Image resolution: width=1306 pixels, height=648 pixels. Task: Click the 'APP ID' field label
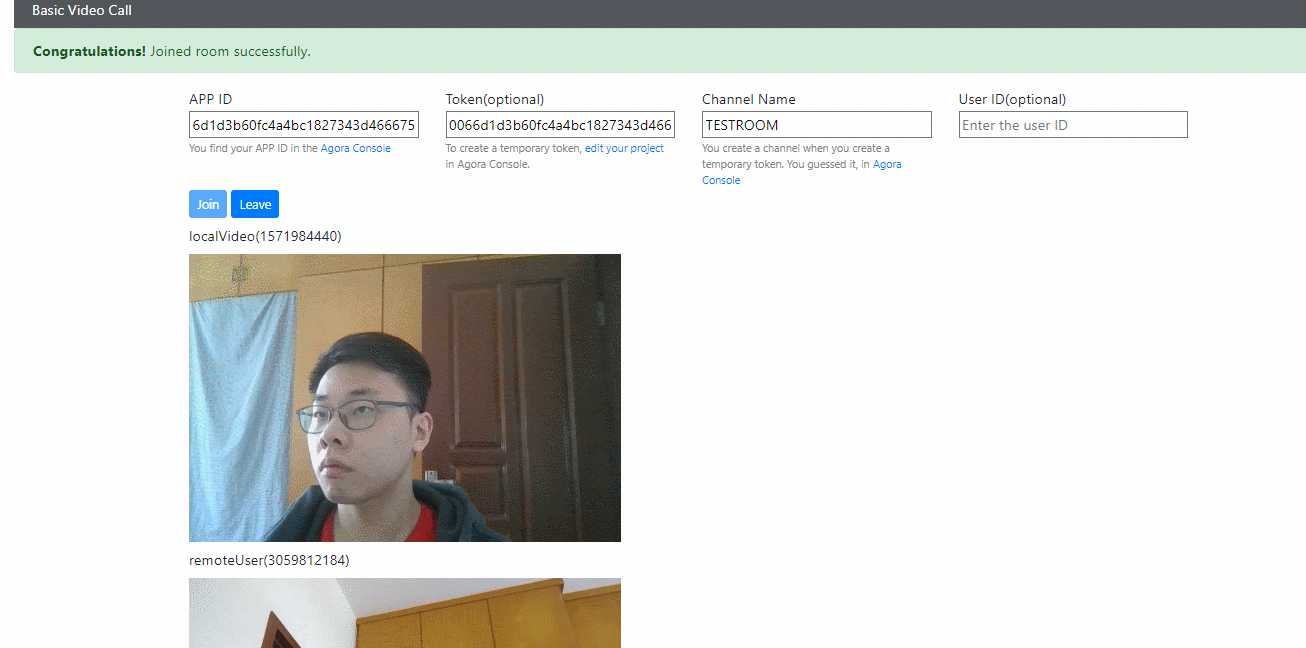(x=211, y=99)
